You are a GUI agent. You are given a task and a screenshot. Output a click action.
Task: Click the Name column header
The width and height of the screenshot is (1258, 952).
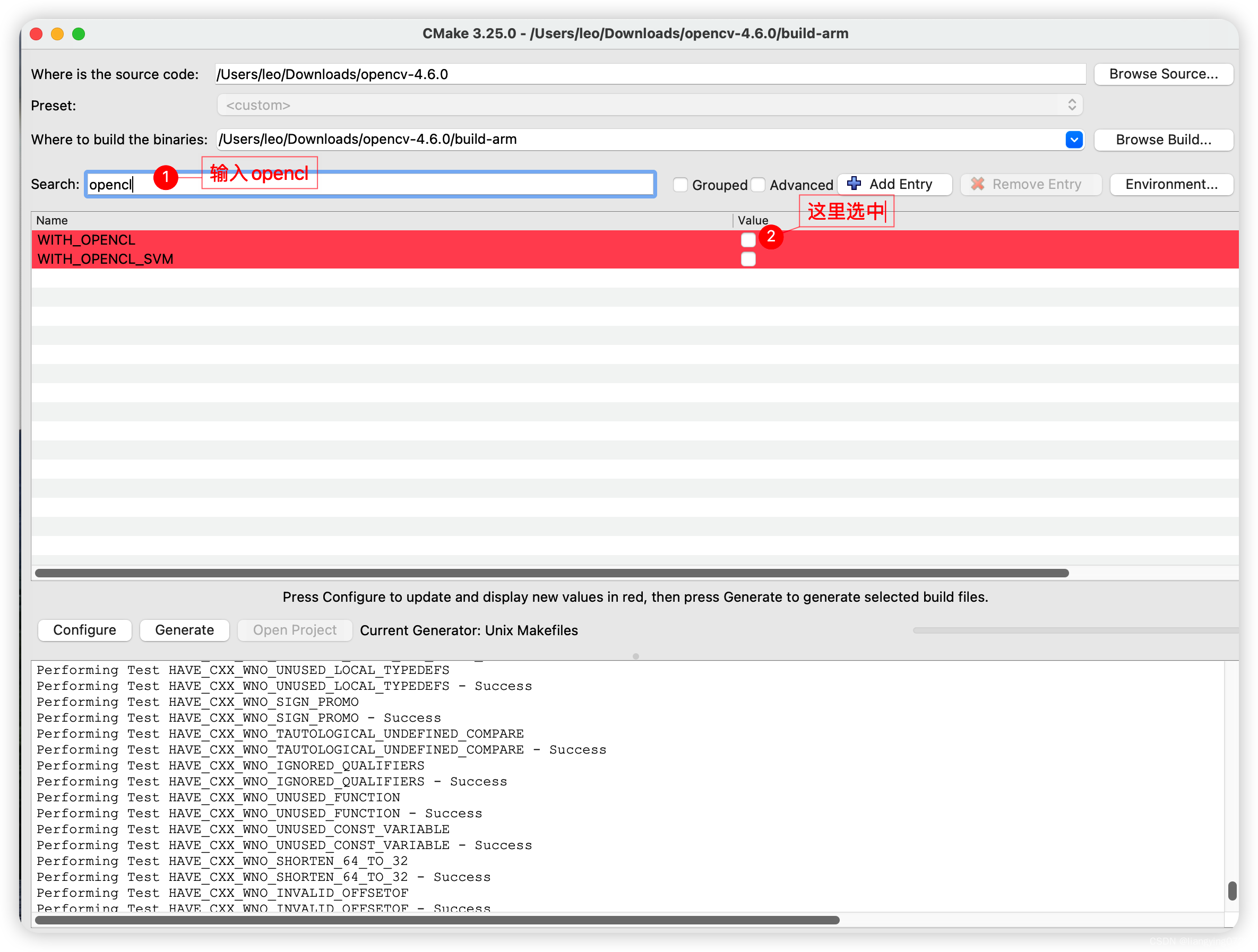[x=53, y=221]
